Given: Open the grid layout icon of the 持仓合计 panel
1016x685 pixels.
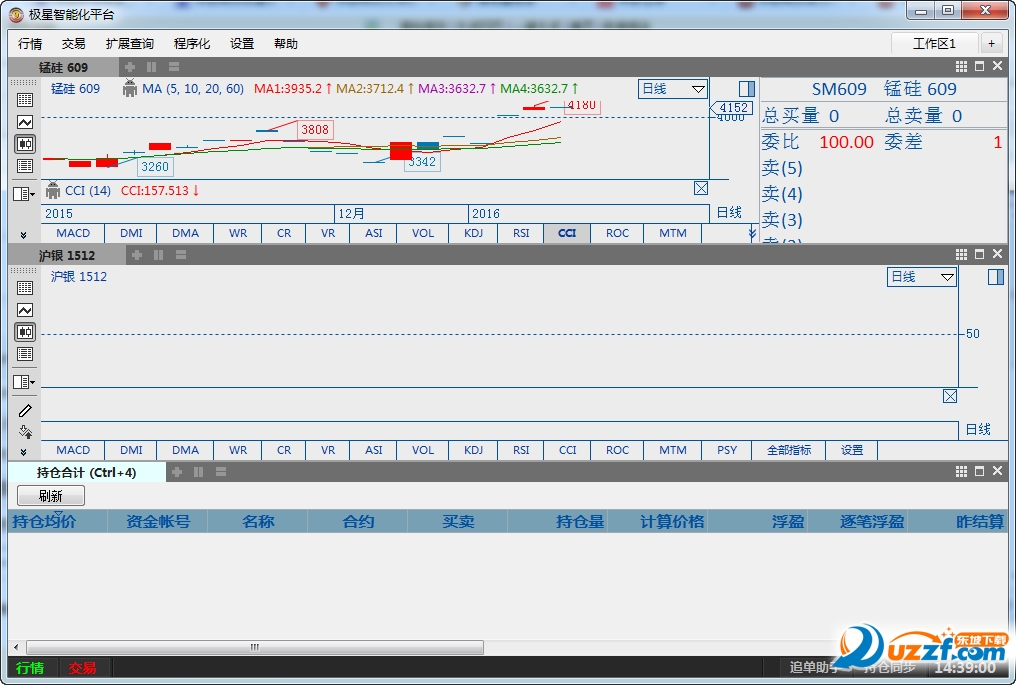Looking at the screenshot, I should 962,471.
